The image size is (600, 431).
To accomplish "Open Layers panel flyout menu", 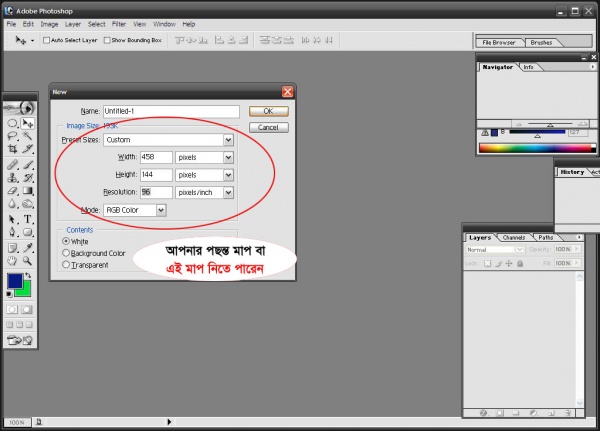I will pyautogui.click(x=579, y=237).
